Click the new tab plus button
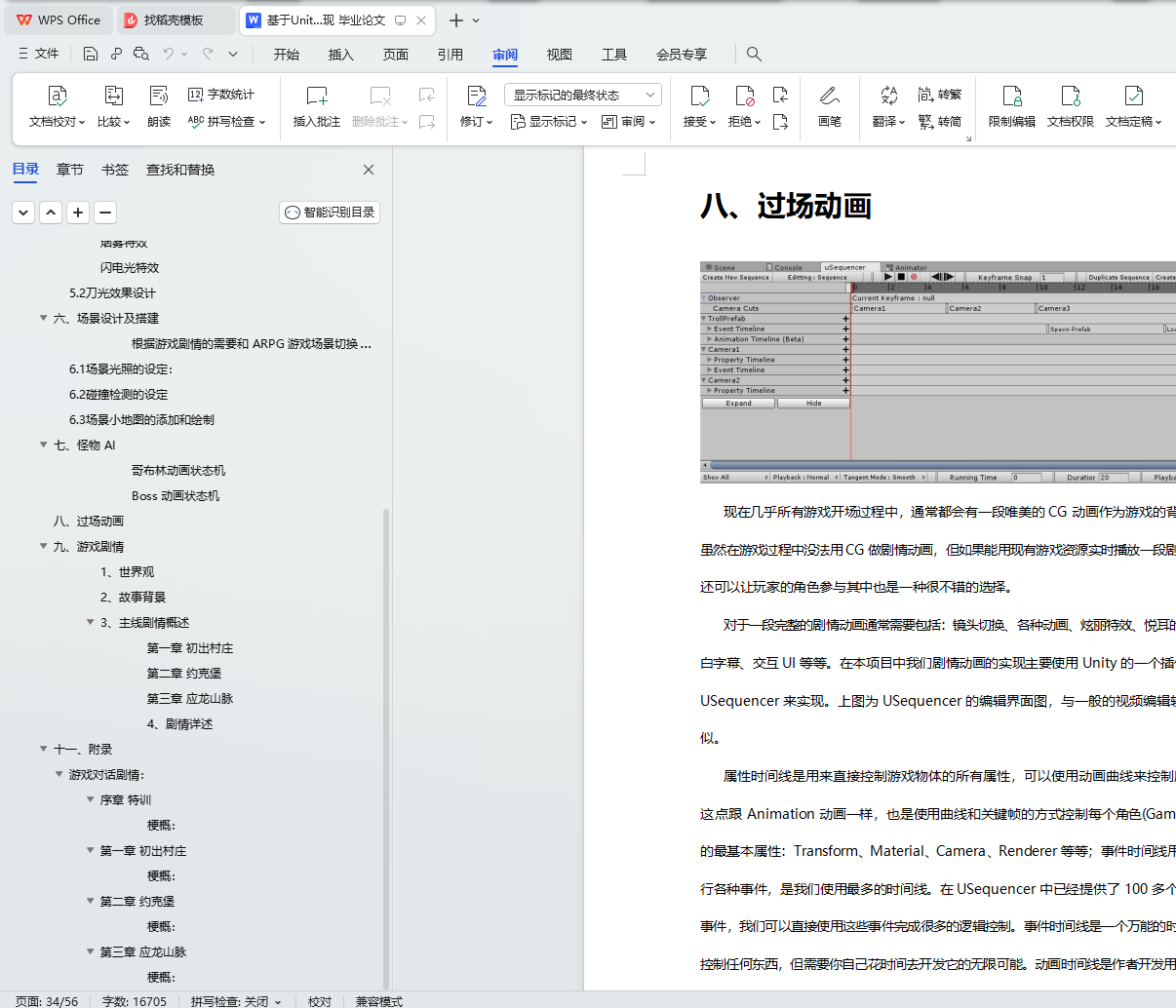 point(455,20)
